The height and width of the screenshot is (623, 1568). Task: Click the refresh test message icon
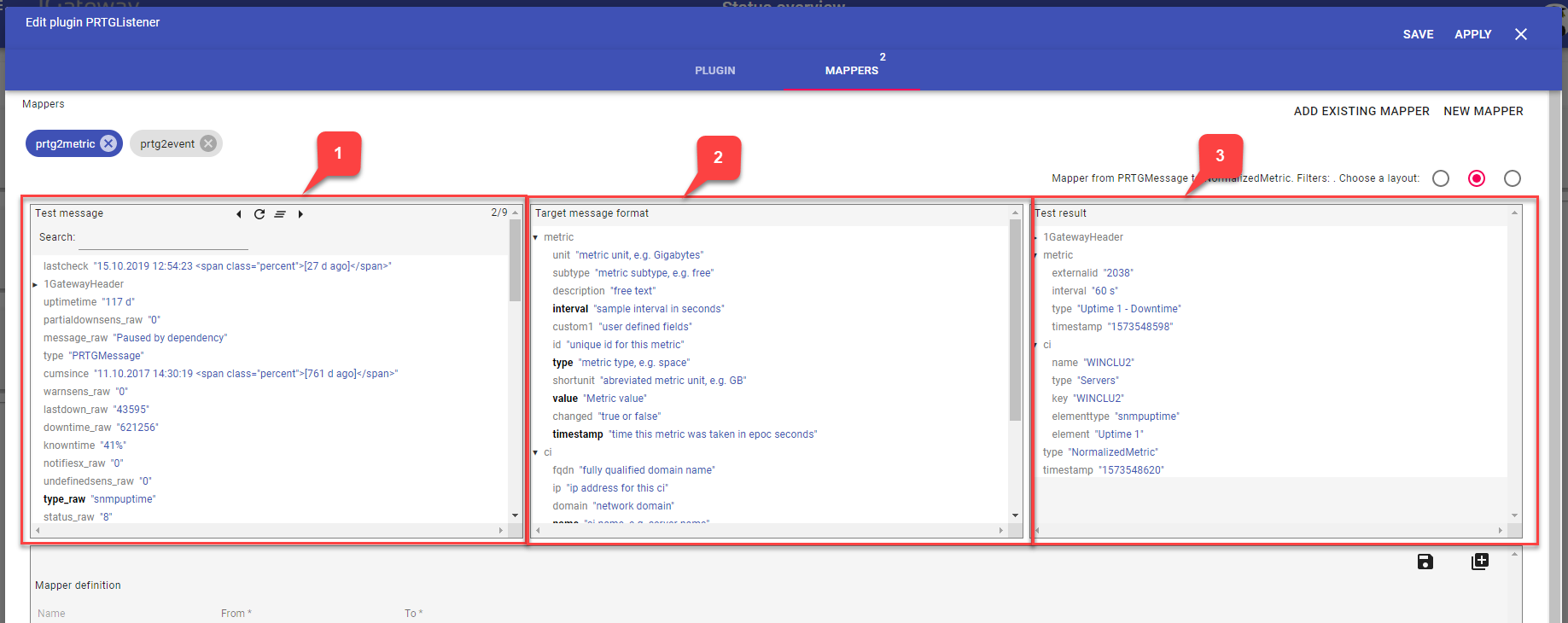pyautogui.click(x=259, y=214)
